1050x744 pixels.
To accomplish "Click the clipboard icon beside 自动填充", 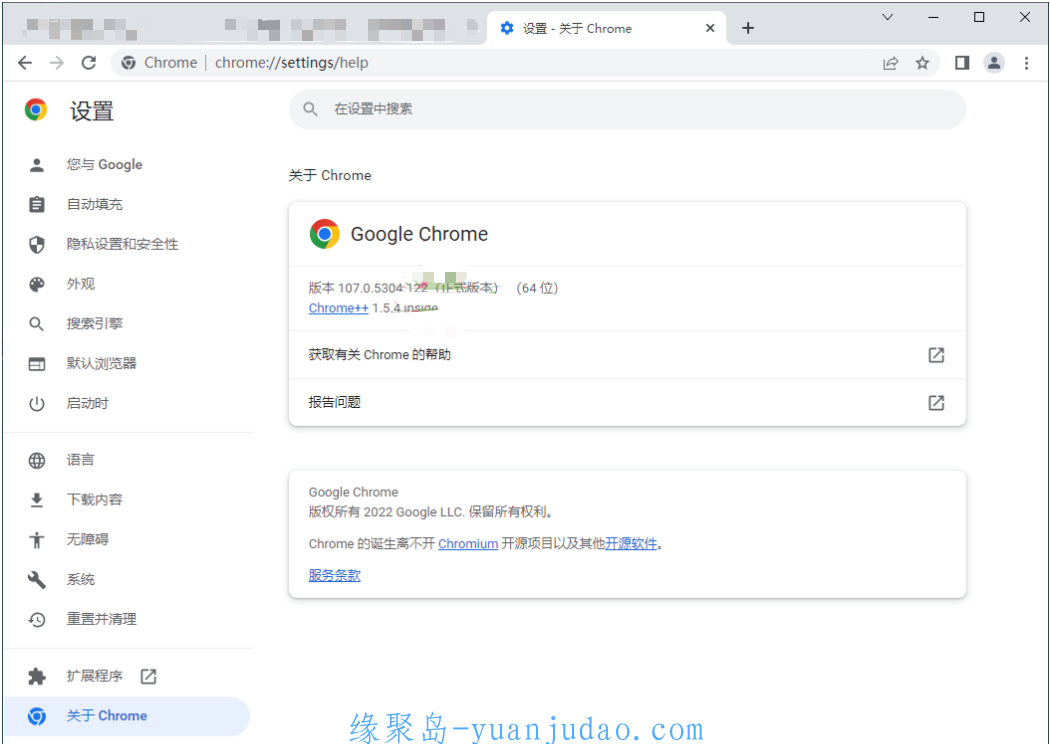I will [37, 204].
